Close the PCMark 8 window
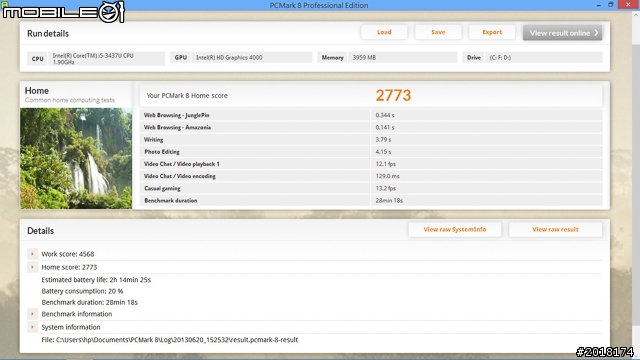Viewport: 640px width, 360px height. [628, 5]
